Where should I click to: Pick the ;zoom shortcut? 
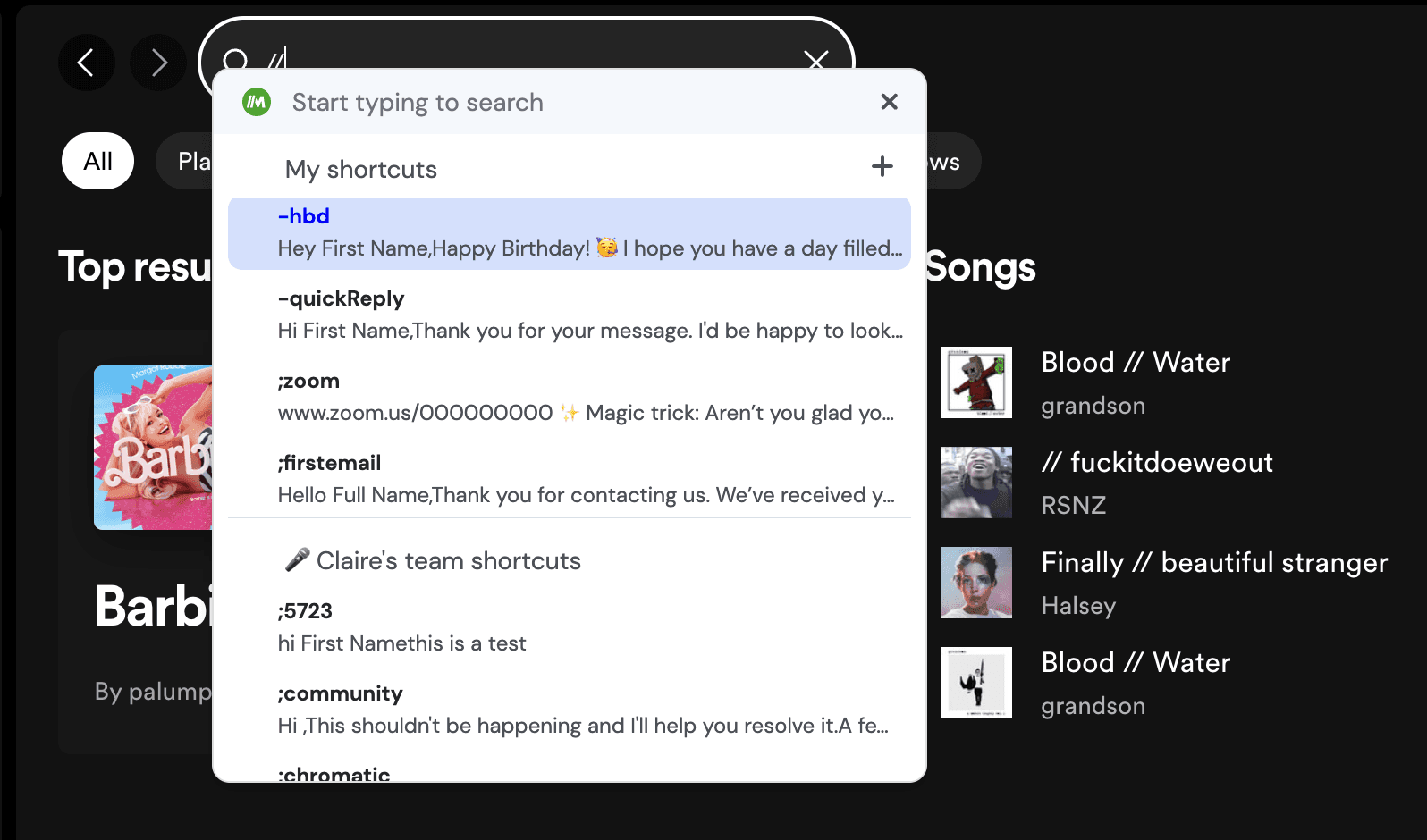[570, 397]
